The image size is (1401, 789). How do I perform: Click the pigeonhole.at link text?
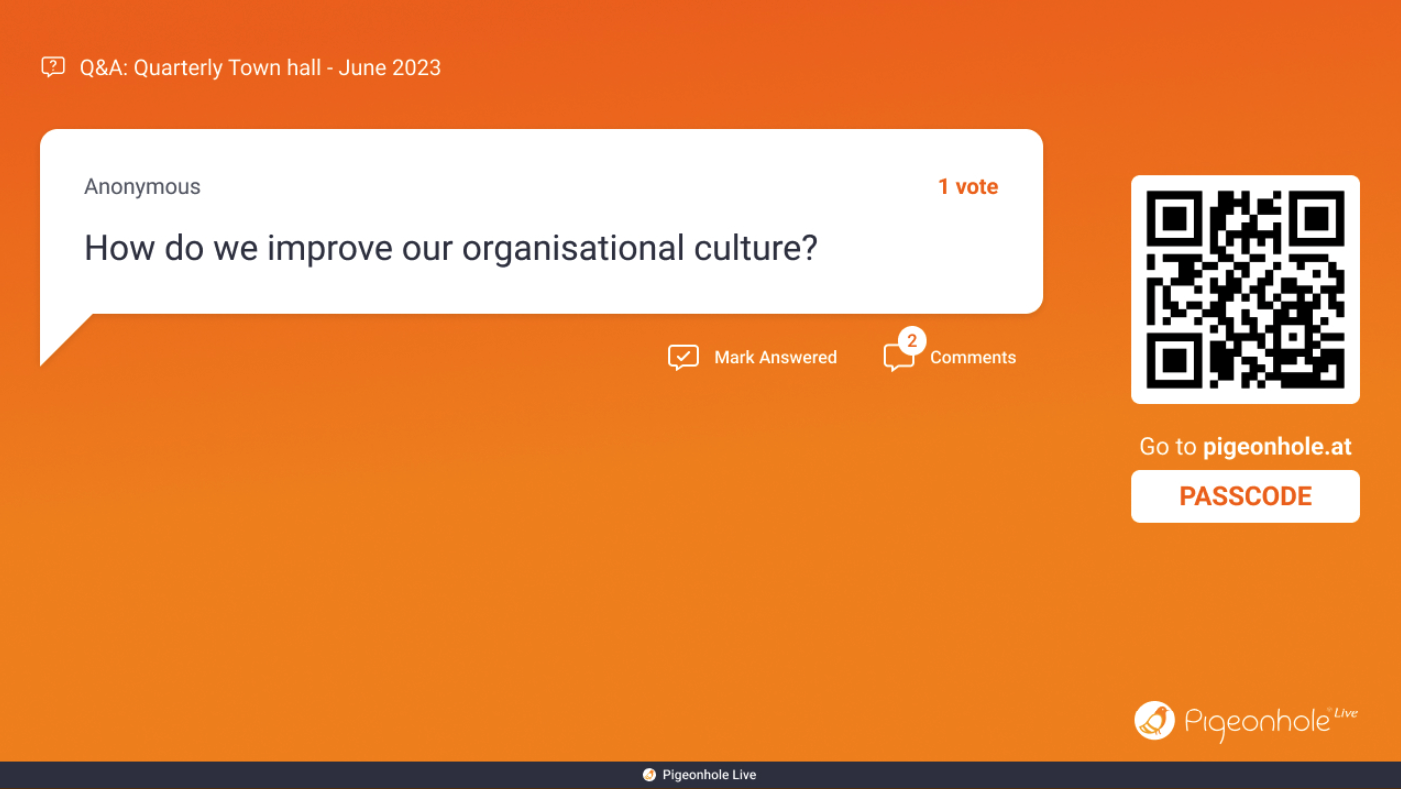1277,447
